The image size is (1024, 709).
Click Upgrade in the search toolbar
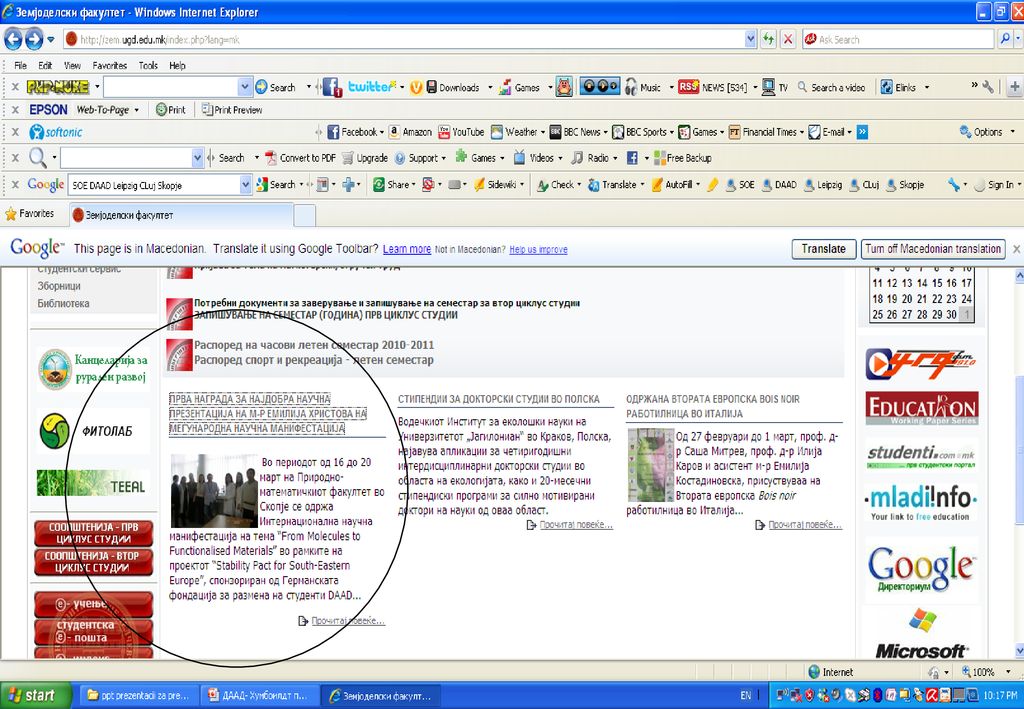[365, 158]
